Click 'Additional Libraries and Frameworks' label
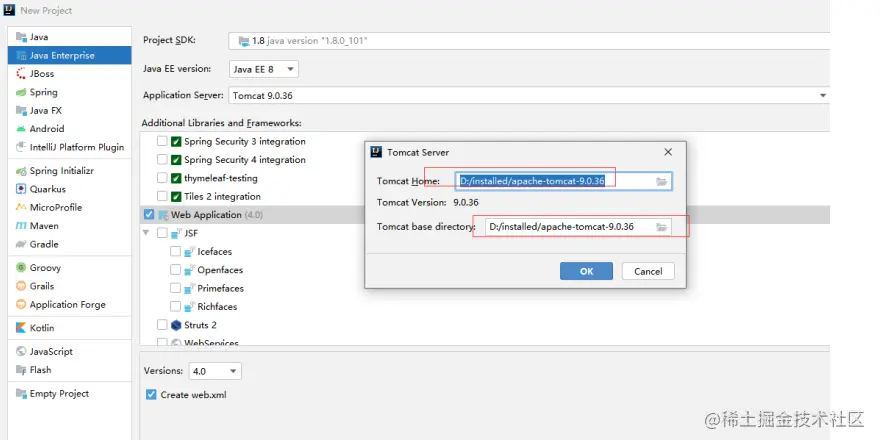 221,123
